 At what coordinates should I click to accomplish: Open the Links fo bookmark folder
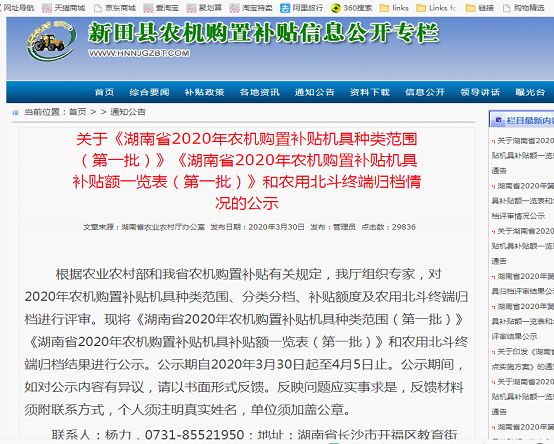click(x=437, y=8)
